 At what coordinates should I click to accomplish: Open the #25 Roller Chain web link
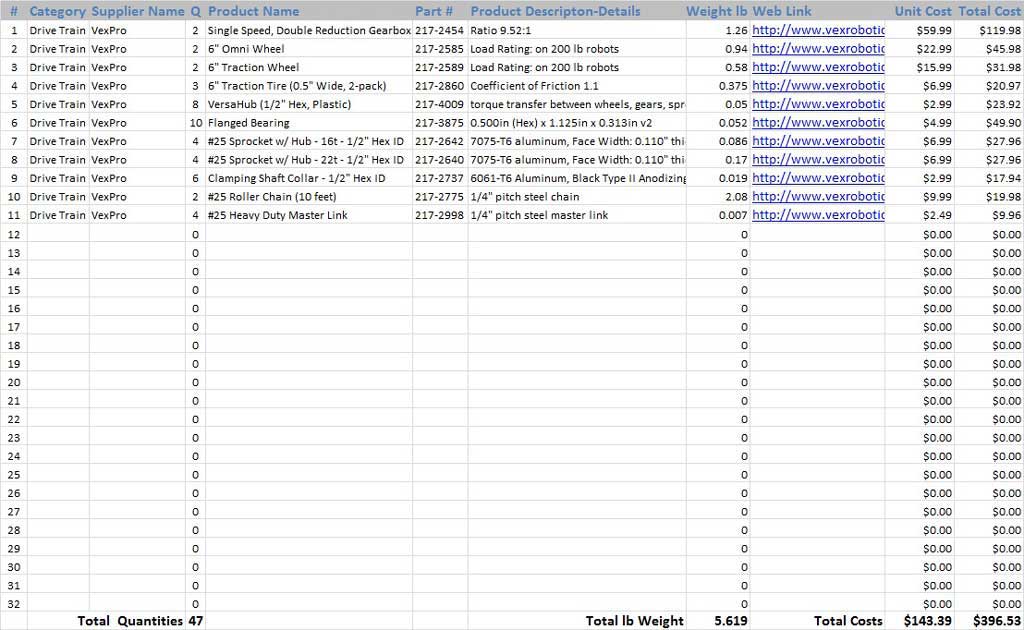[817, 197]
